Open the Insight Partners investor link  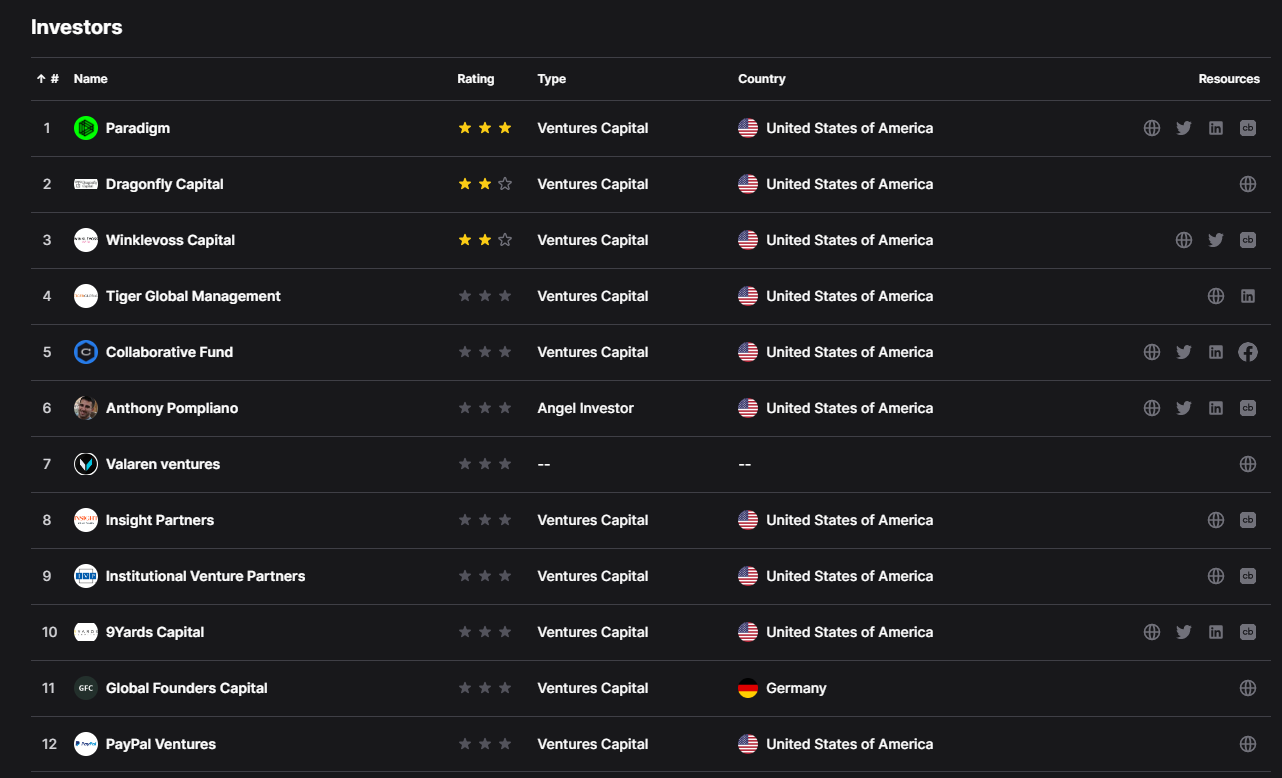tap(160, 520)
